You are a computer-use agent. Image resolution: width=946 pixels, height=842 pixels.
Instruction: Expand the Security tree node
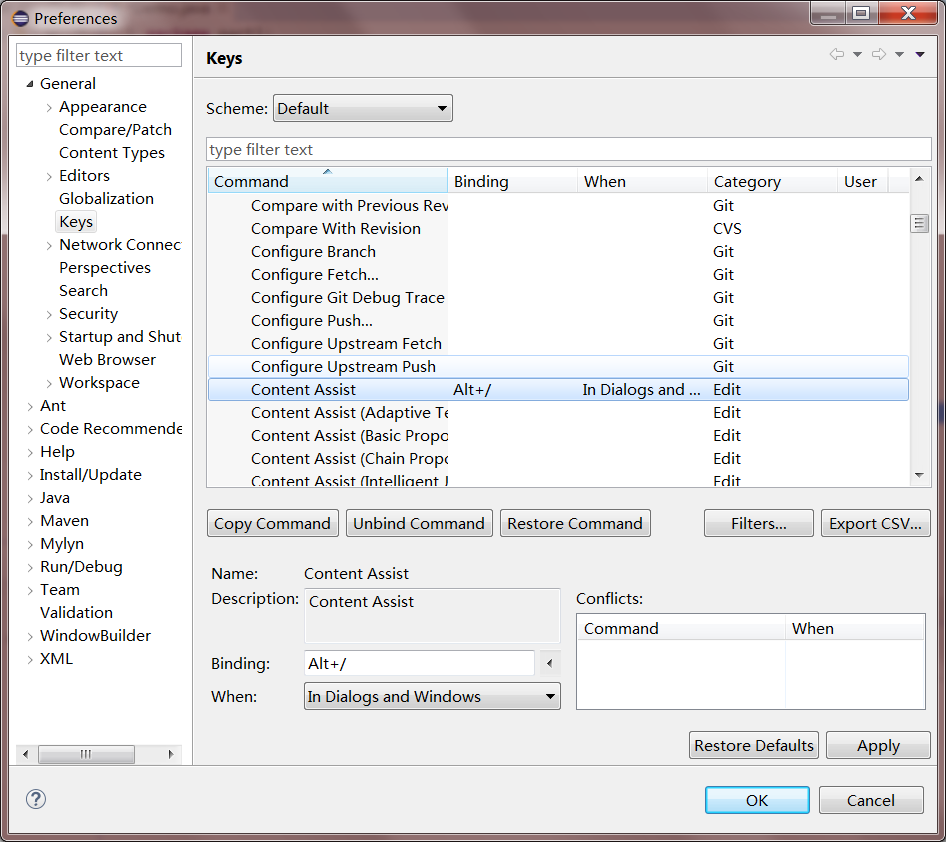tap(49, 314)
